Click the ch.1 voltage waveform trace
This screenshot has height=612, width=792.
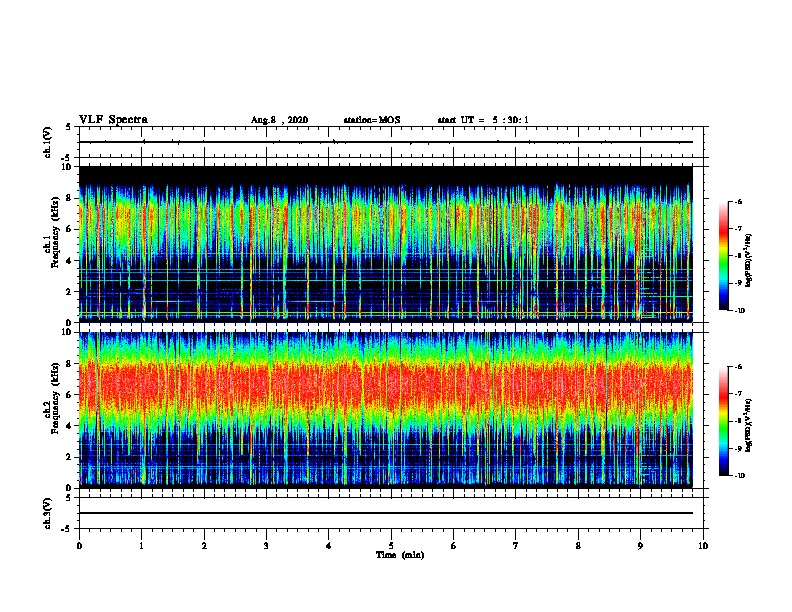coord(386,142)
